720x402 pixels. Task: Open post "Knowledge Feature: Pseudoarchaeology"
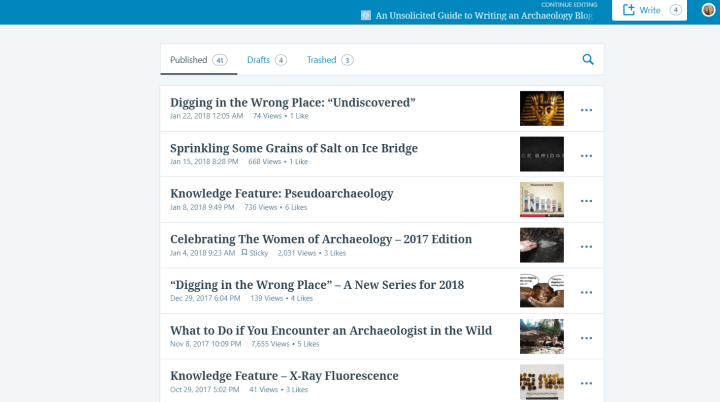[281, 194]
